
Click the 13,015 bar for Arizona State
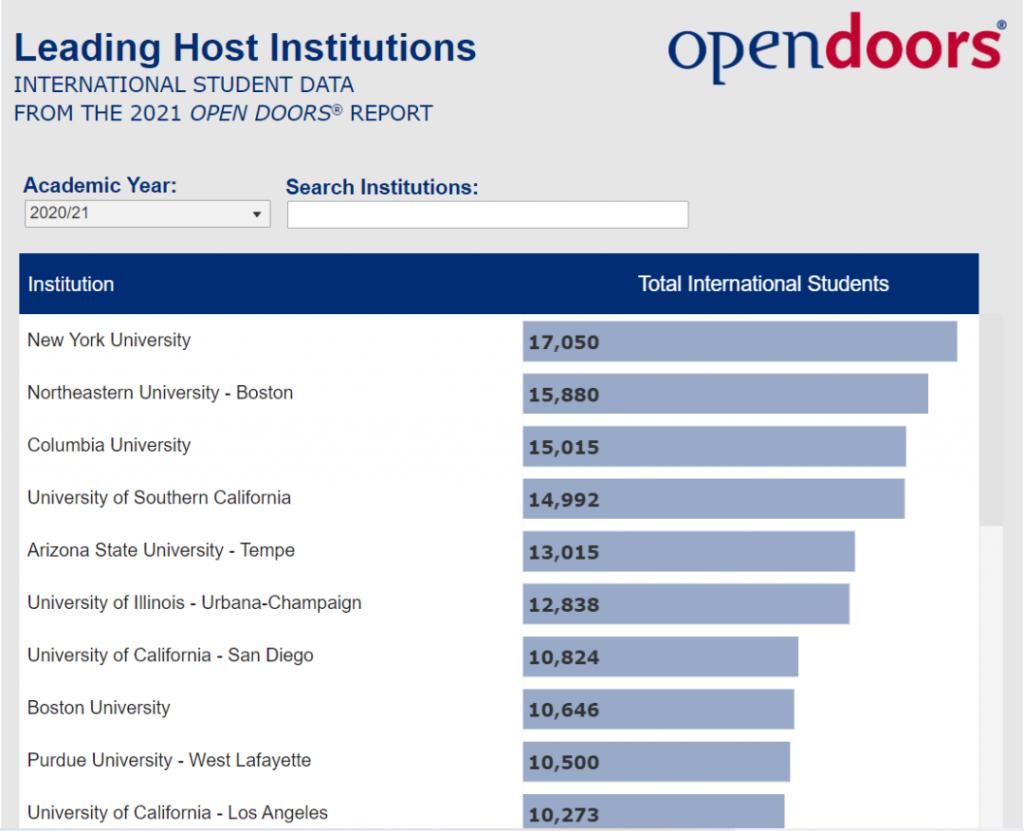689,551
